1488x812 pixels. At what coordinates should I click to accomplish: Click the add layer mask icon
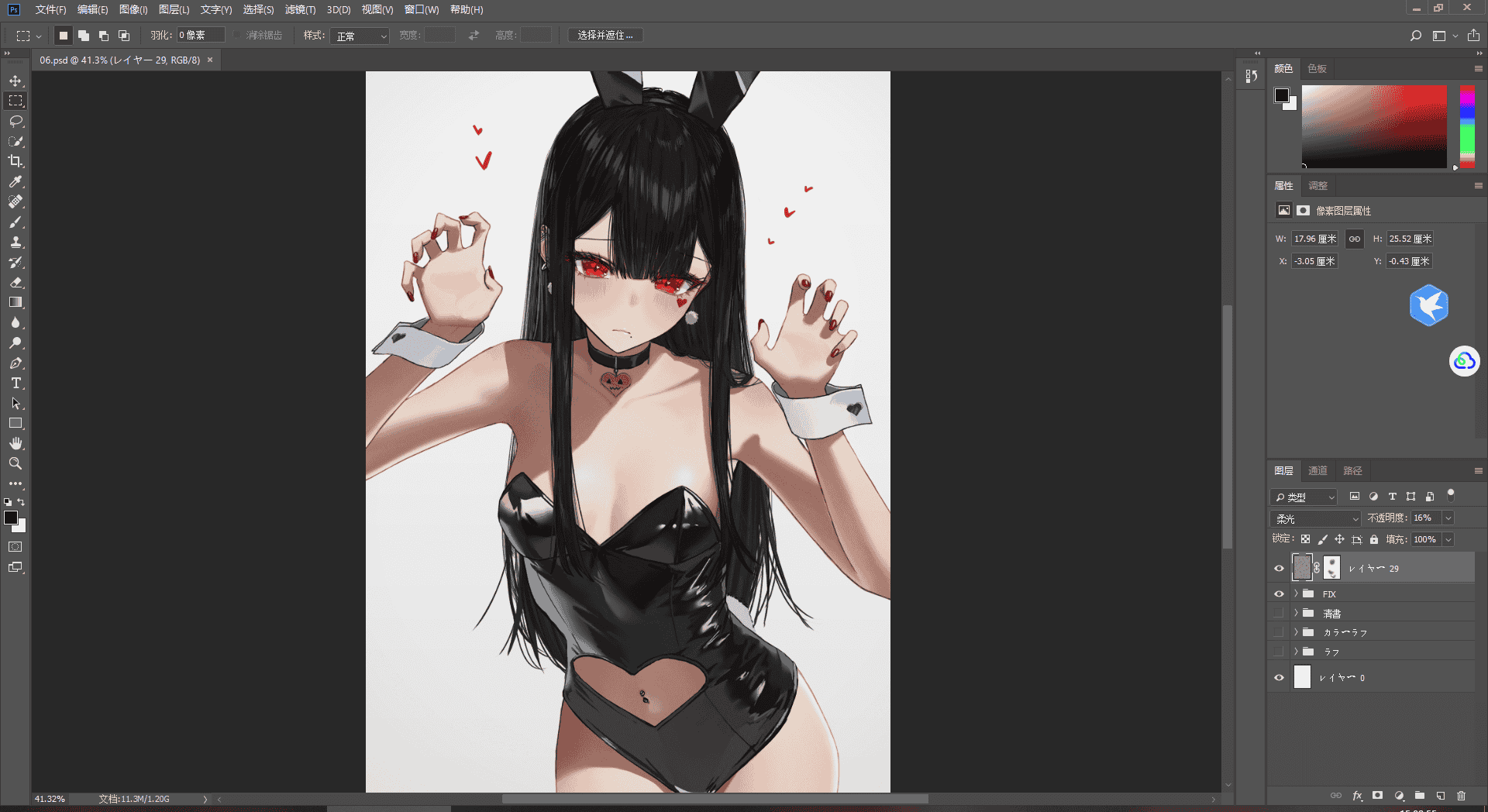(x=1377, y=796)
